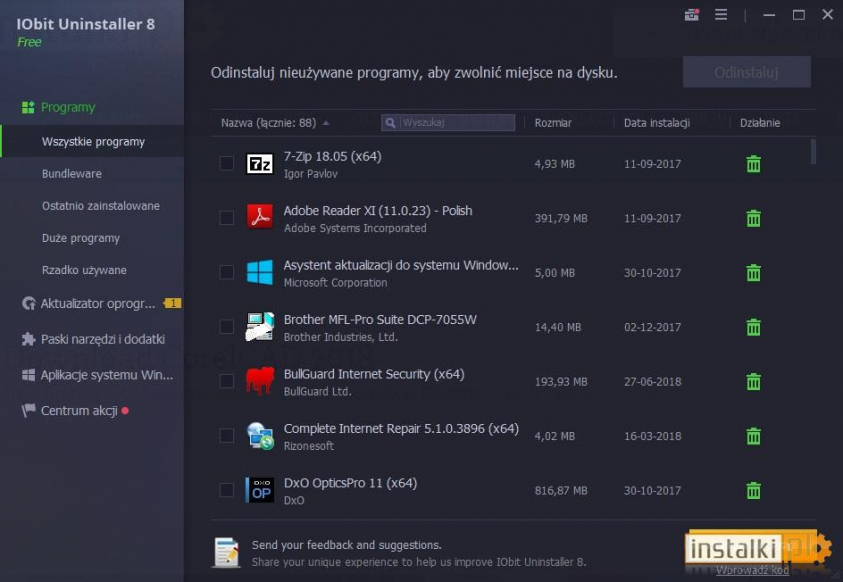Check the DxO OpticsPro 11 checkbox
843x582 pixels.
click(x=226, y=490)
